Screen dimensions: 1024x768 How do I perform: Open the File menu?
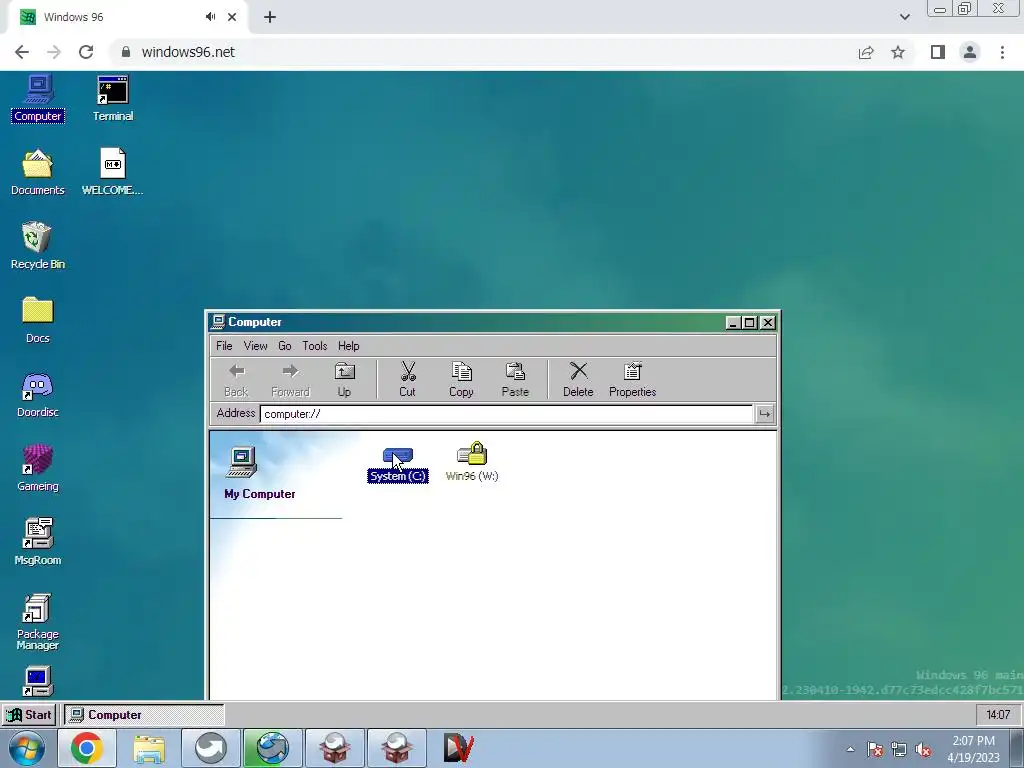[x=224, y=346]
